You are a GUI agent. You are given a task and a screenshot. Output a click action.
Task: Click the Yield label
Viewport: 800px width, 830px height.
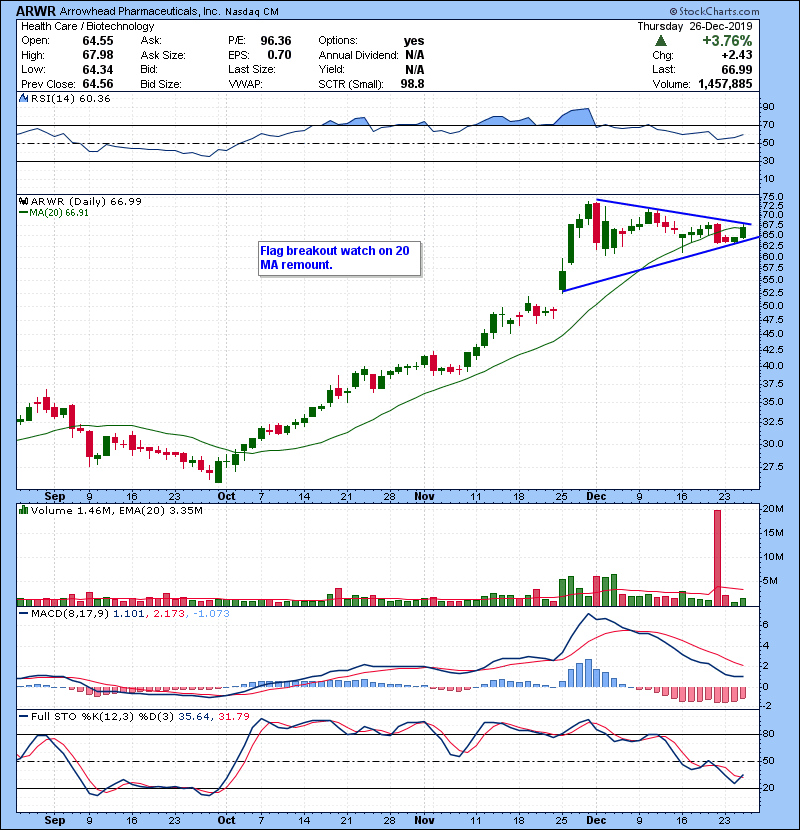pyautogui.click(x=331, y=69)
